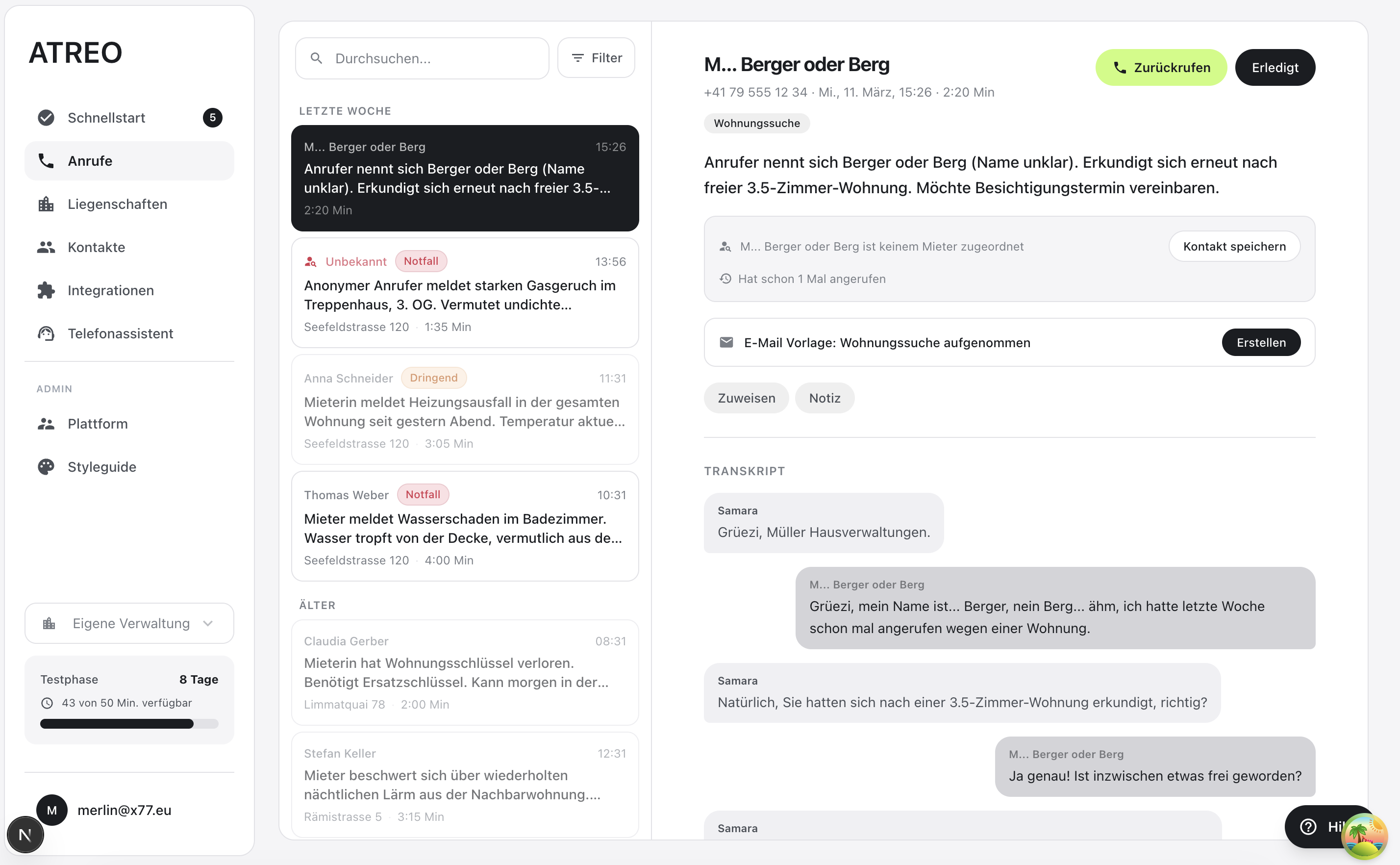Screen dimensions: 1400x865
Task: Open the Plattform admin page
Action: click(x=97, y=424)
